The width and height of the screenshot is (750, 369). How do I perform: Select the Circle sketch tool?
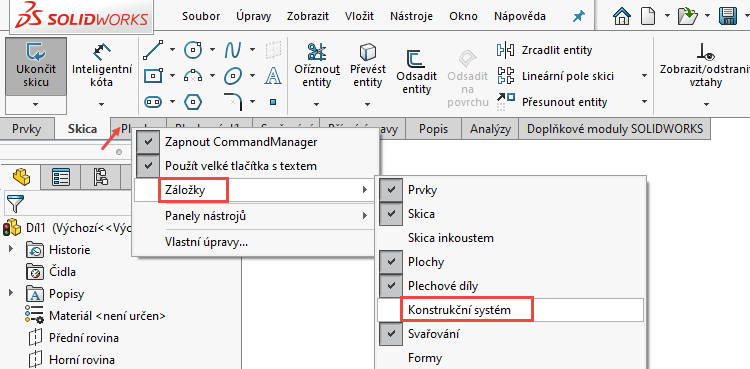click(193, 49)
